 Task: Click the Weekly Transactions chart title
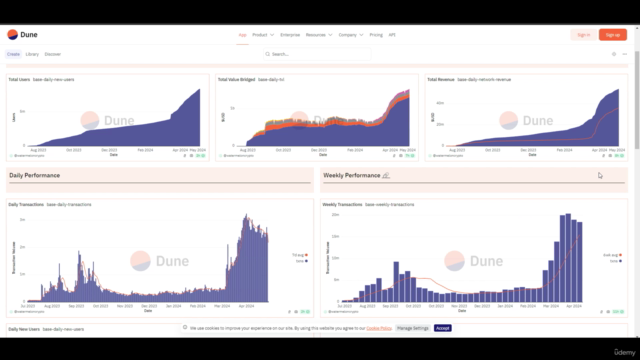(x=342, y=204)
